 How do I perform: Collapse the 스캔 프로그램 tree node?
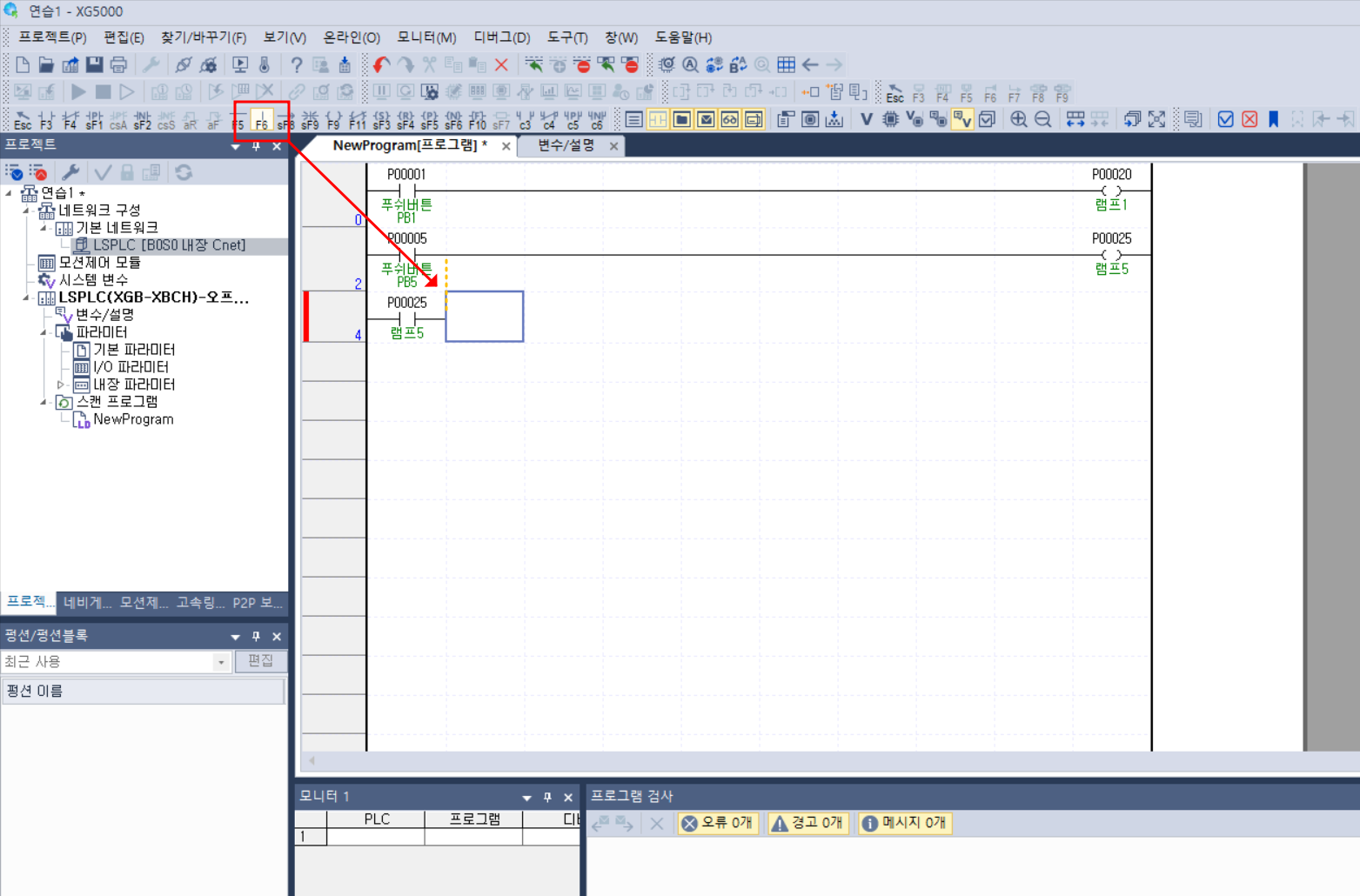point(44,402)
